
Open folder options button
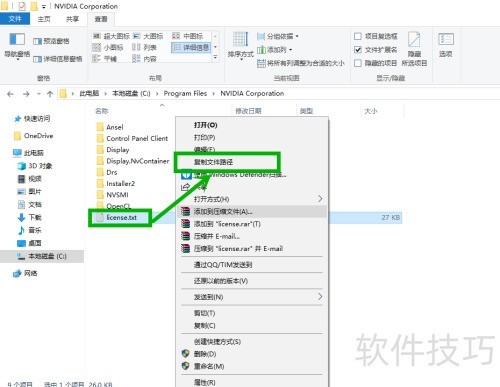point(446,45)
